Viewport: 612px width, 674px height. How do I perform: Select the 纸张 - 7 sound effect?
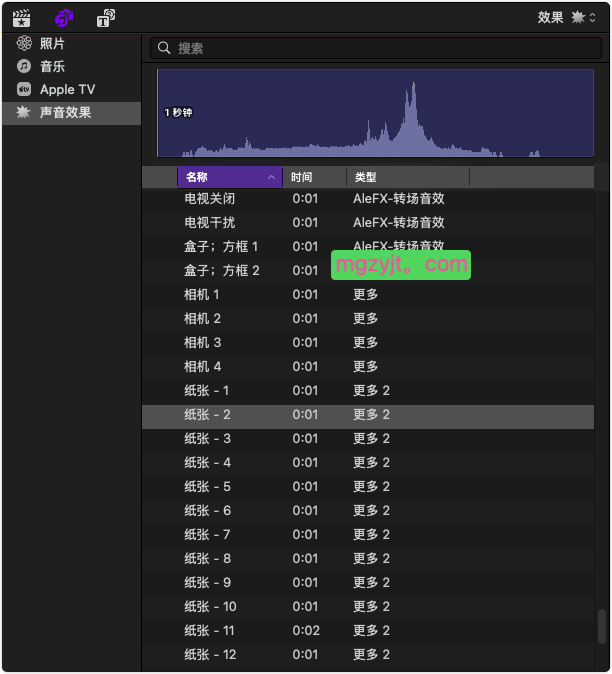tap(368, 535)
